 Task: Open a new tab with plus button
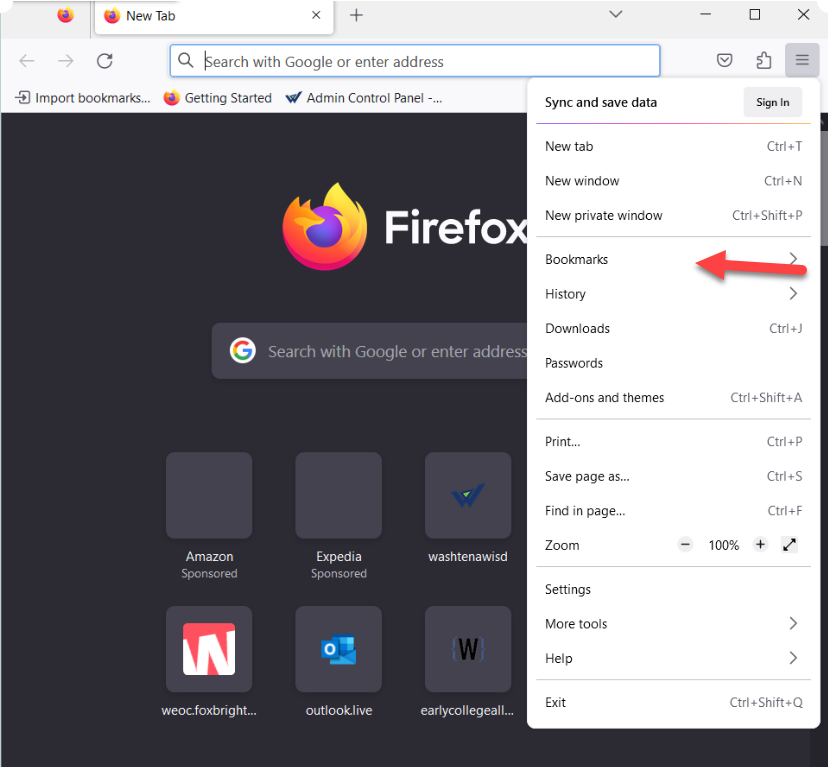[356, 15]
